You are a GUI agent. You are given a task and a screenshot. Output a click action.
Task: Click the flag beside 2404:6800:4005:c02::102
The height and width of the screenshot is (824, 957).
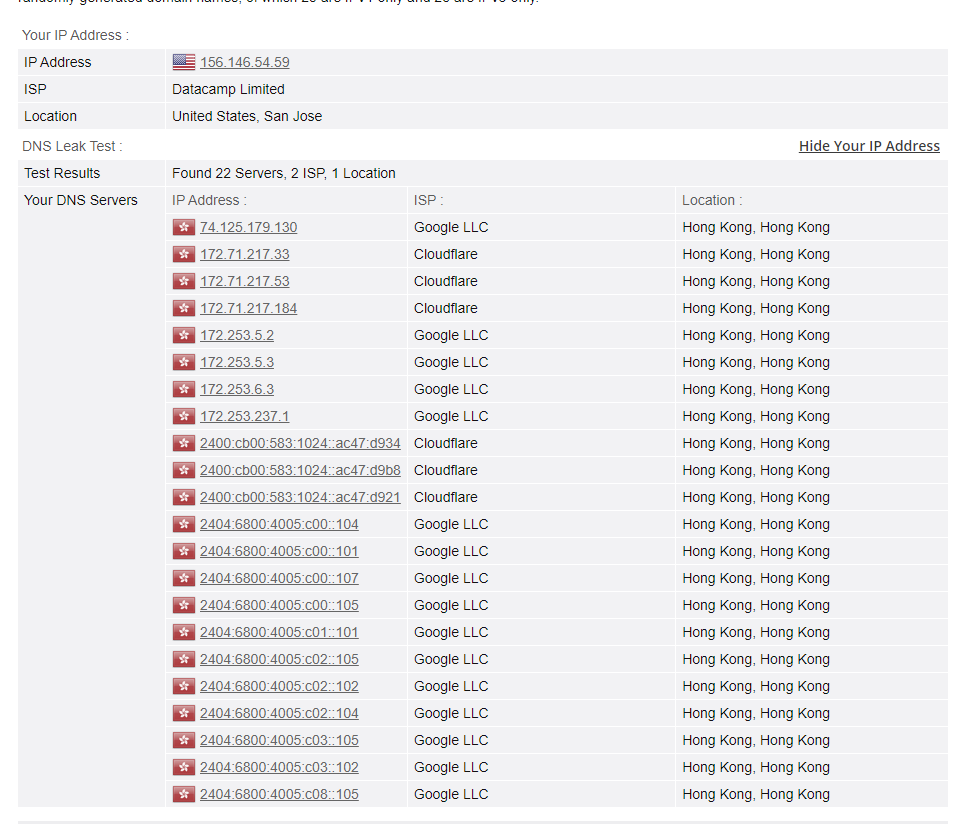pyautogui.click(x=184, y=686)
